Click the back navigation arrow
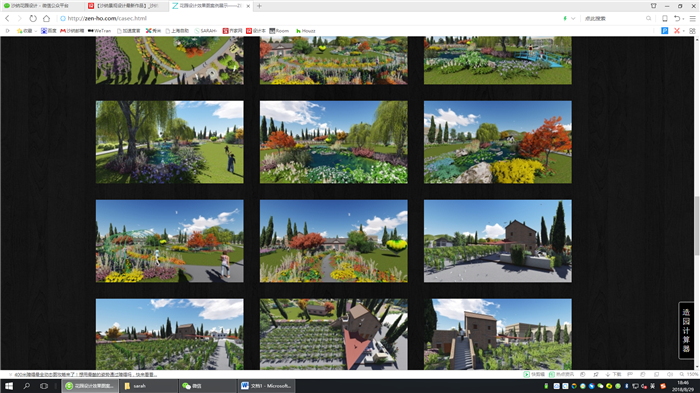This screenshot has width=700, height=393. point(7,18)
